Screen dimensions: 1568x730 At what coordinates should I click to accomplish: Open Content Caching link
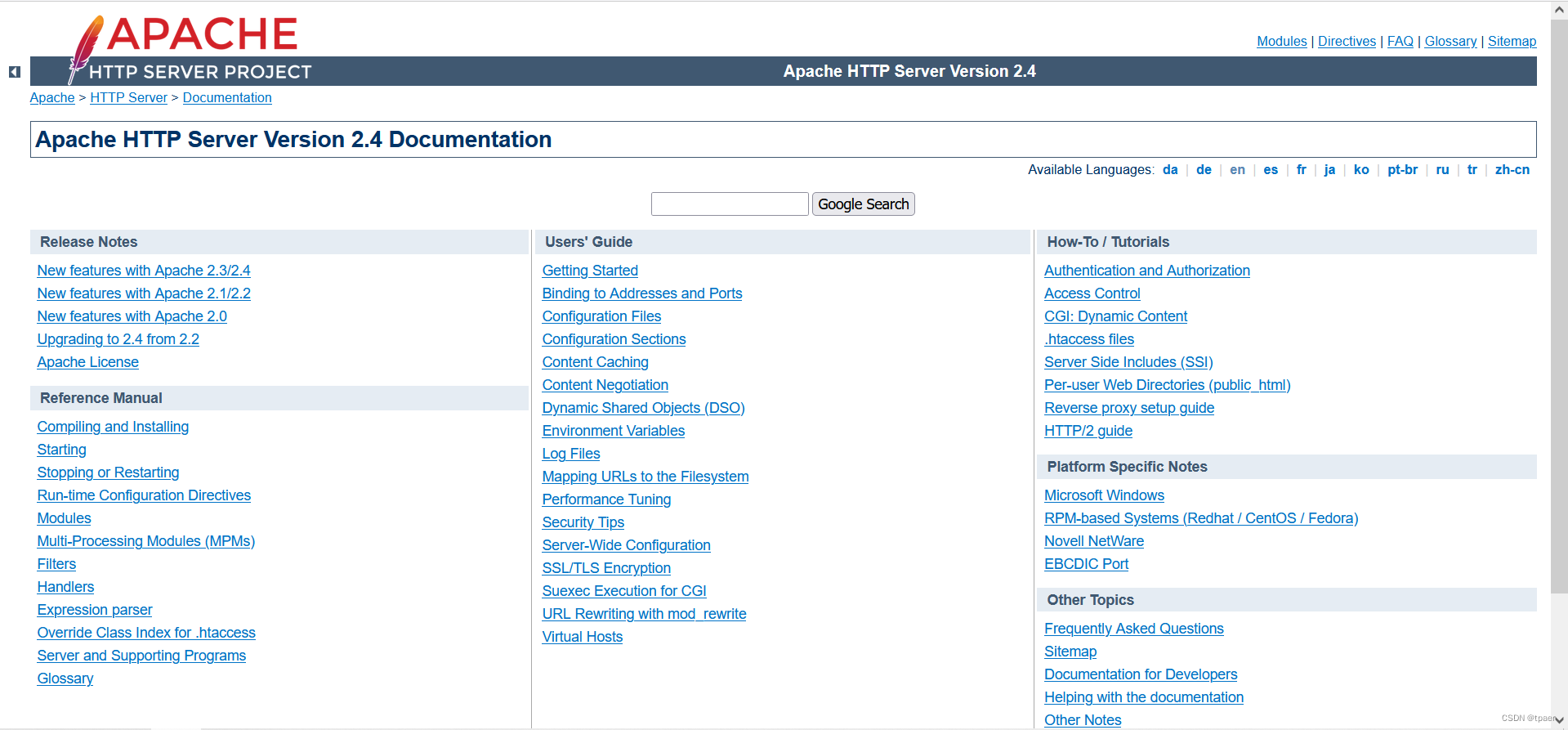595,362
